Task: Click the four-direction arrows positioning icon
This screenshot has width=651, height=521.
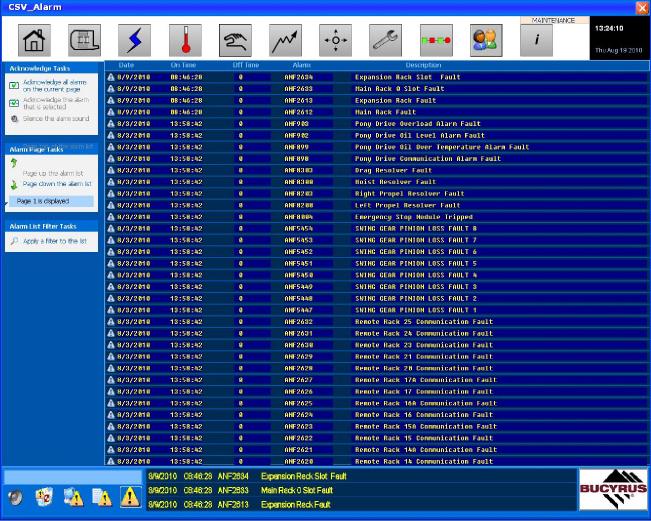Action: click(335, 40)
